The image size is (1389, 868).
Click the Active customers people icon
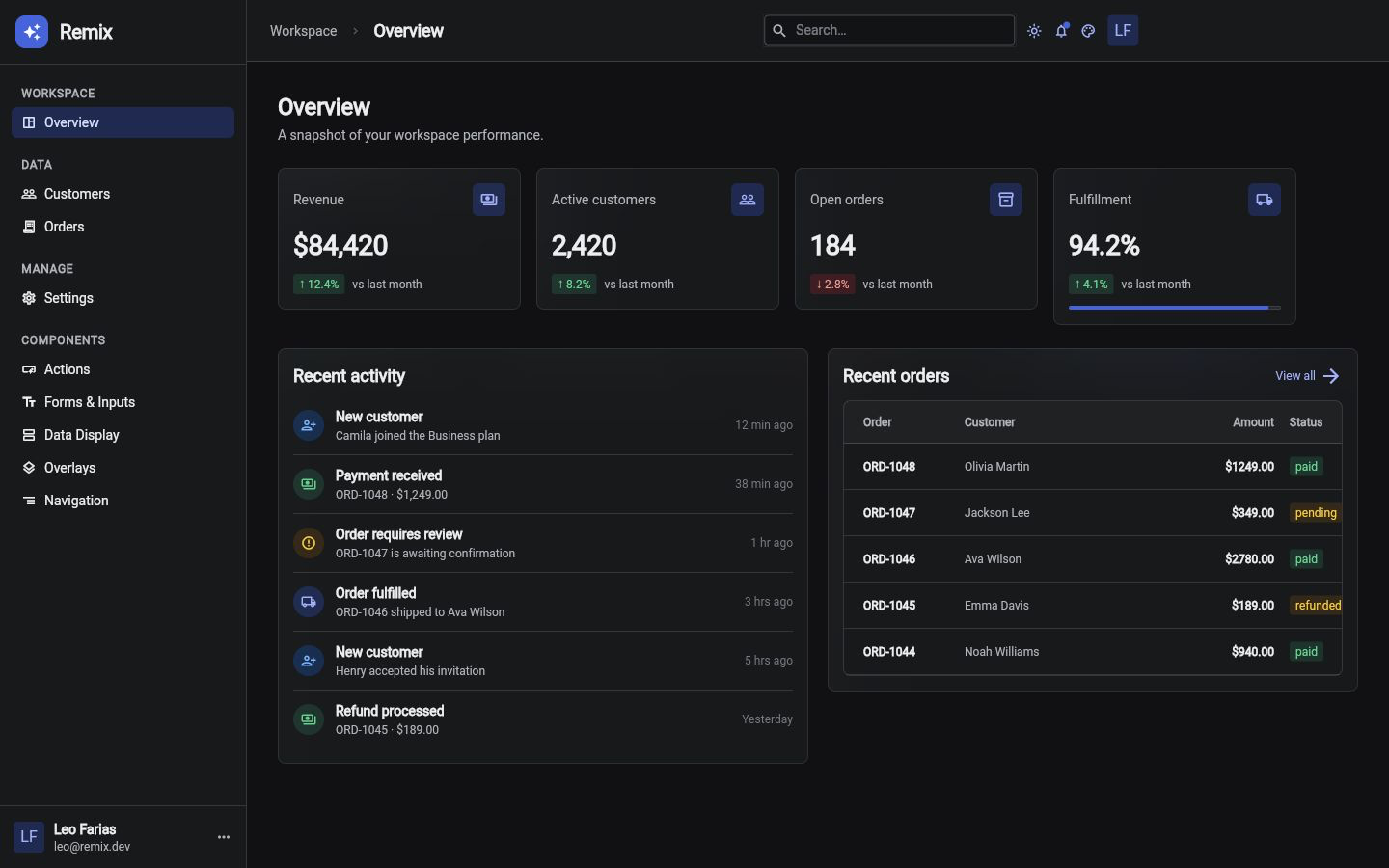coord(748,200)
